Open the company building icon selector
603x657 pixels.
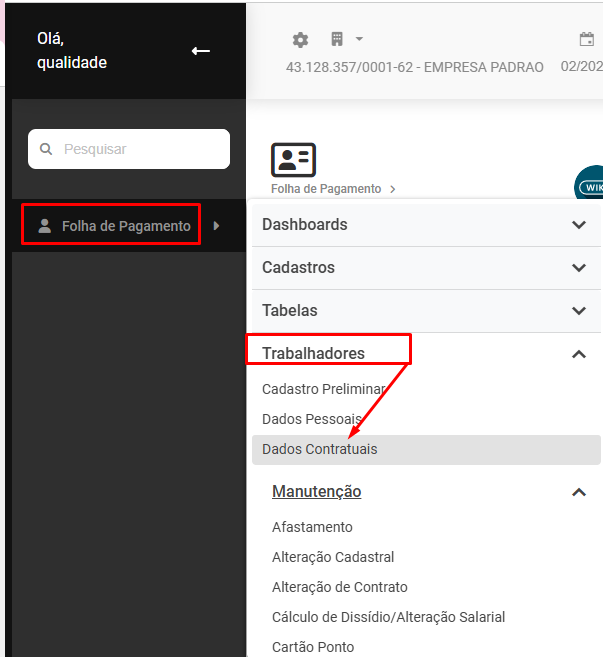click(337, 39)
